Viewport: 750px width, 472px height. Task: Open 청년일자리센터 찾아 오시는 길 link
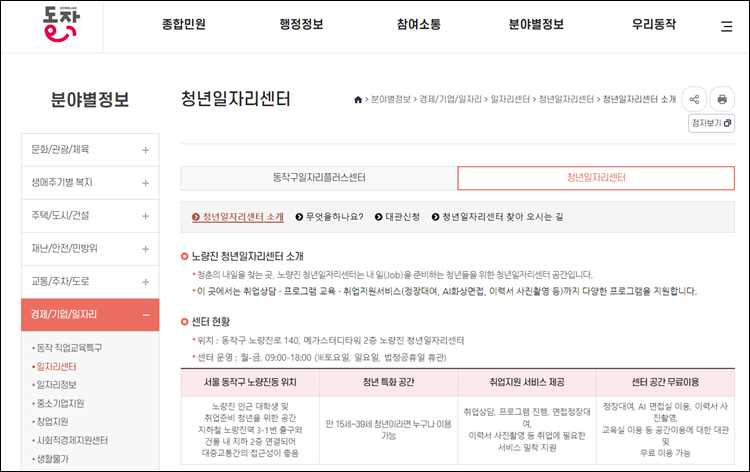[x=497, y=217]
